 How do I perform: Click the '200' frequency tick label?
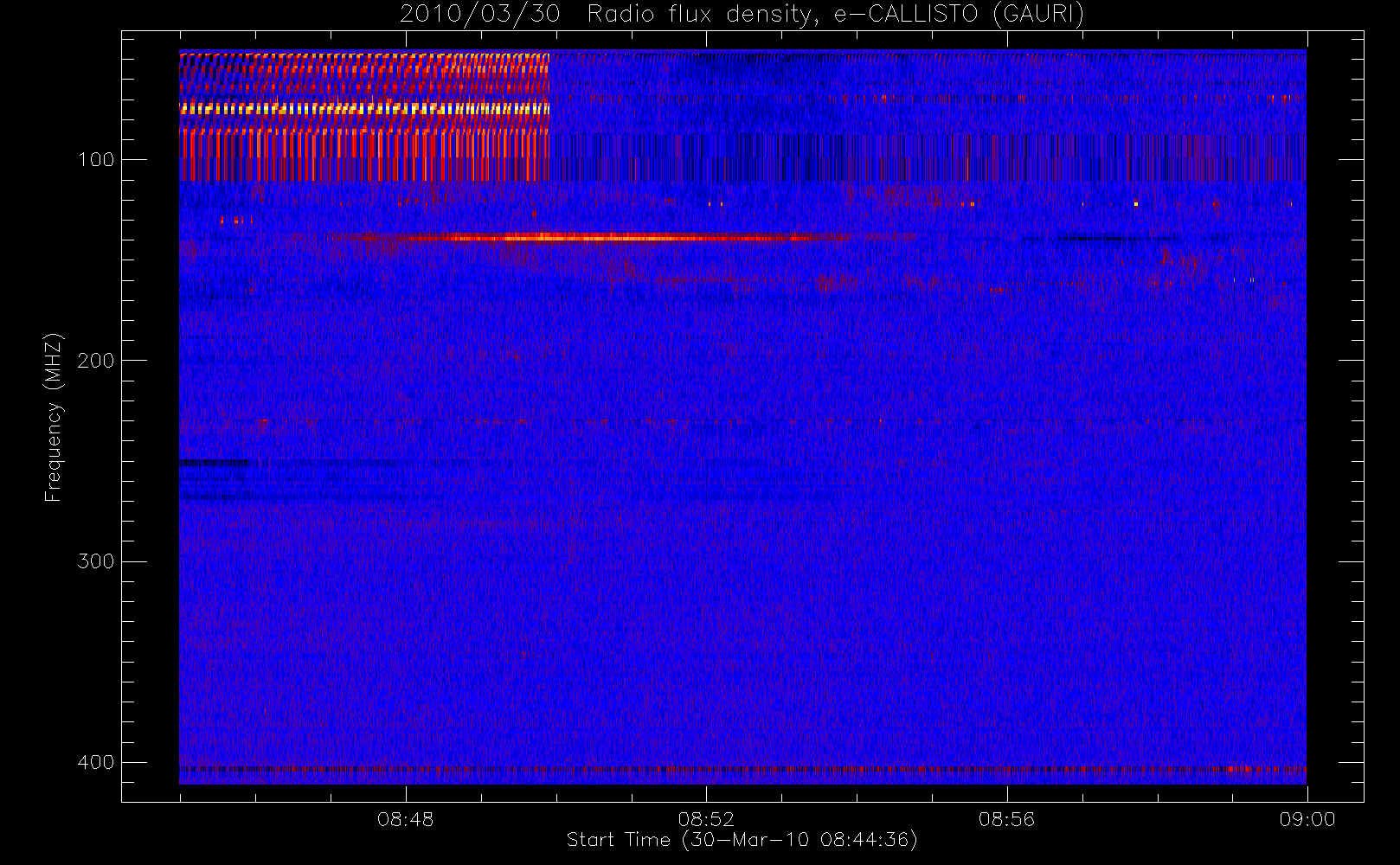tap(95, 360)
